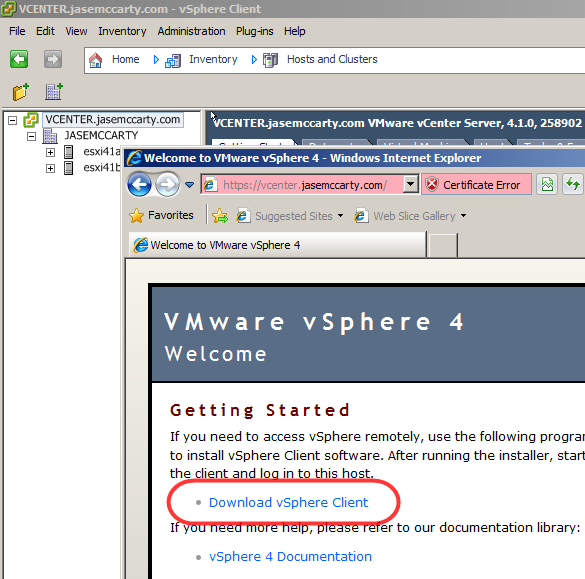This screenshot has height=579, width=585.
Task: Open the File menu
Action: pyautogui.click(x=17, y=31)
